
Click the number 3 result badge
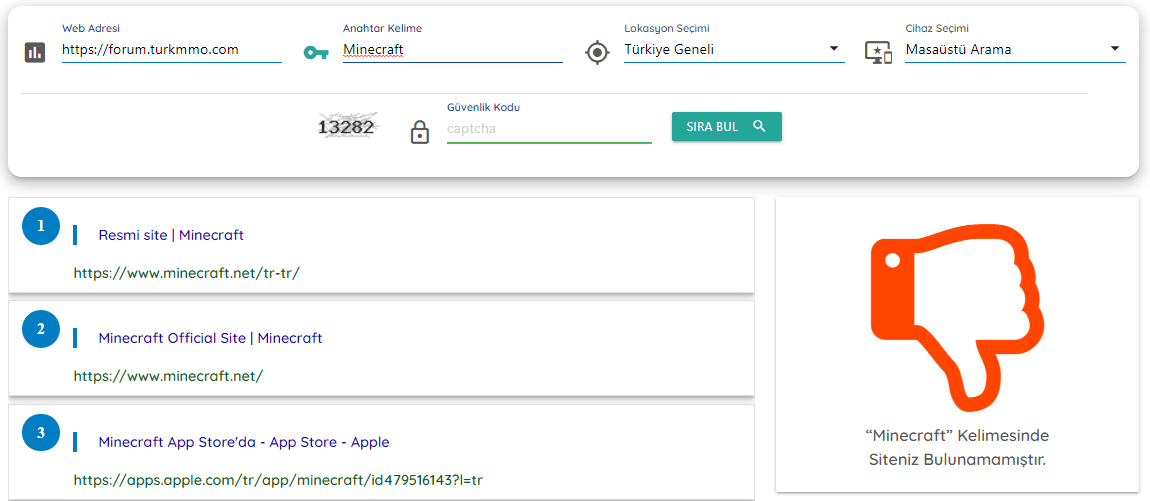(x=41, y=433)
